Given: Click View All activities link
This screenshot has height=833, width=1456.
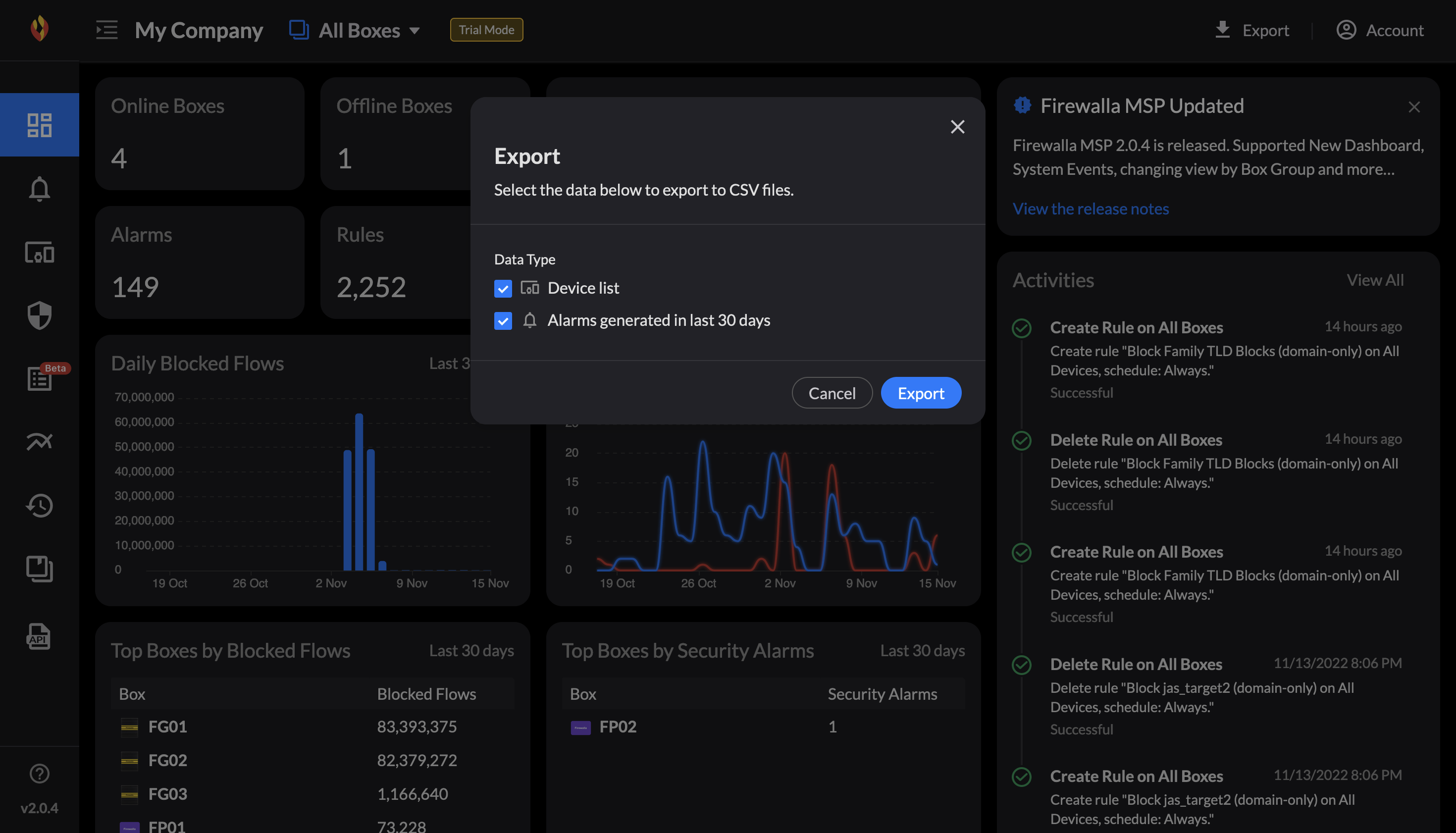Looking at the screenshot, I should 1375,280.
